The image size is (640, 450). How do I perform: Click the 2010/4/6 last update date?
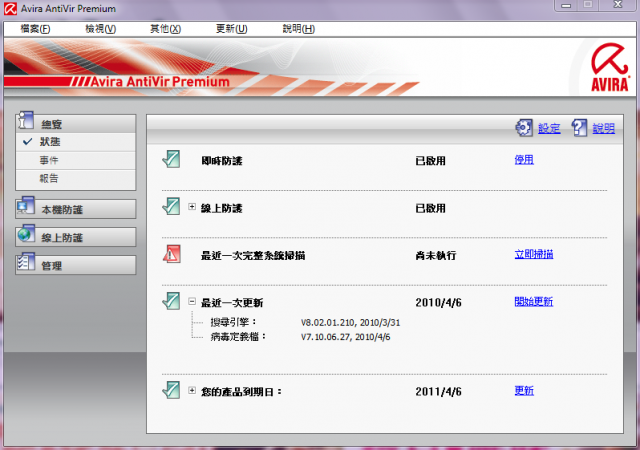tap(438, 303)
